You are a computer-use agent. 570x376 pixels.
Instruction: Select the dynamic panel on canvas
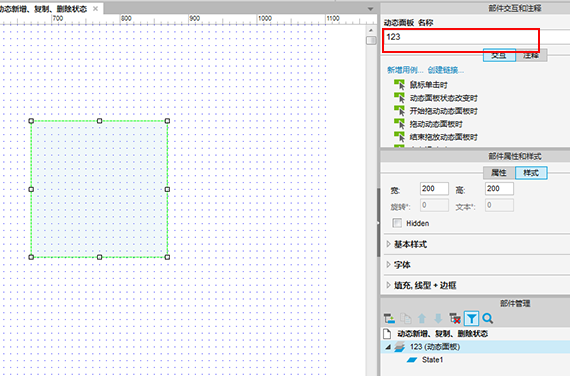click(99, 189)
